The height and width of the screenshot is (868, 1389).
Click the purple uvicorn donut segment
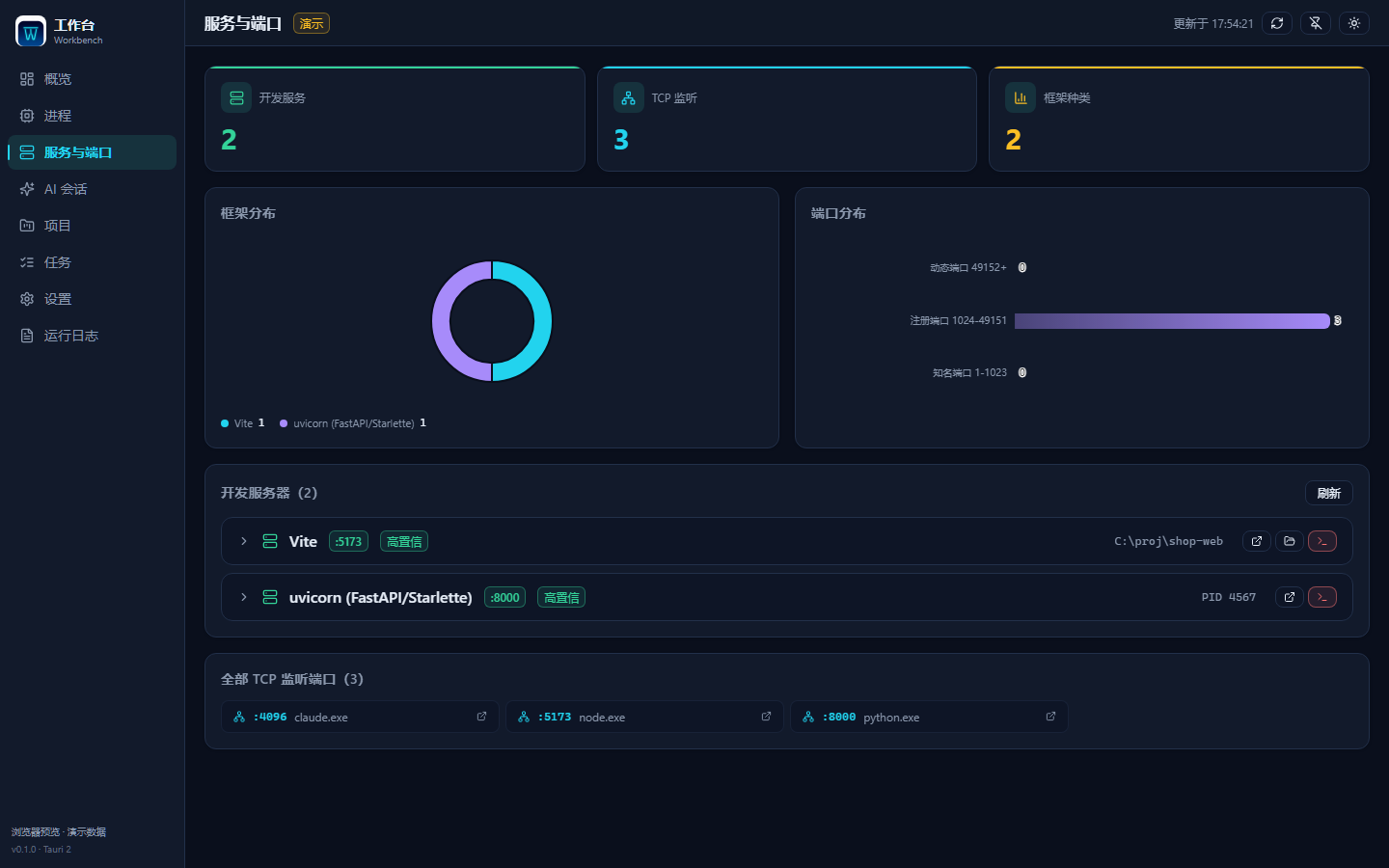pyautogui.click(x=442, y=321)
